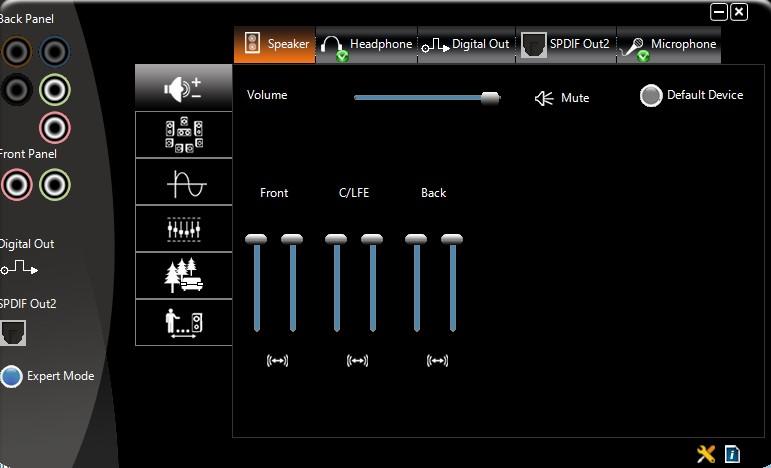Image resolution: width=771 pixels, height=468 pixels.
Task: Click the Back channel label
Action: coord(433,193)
